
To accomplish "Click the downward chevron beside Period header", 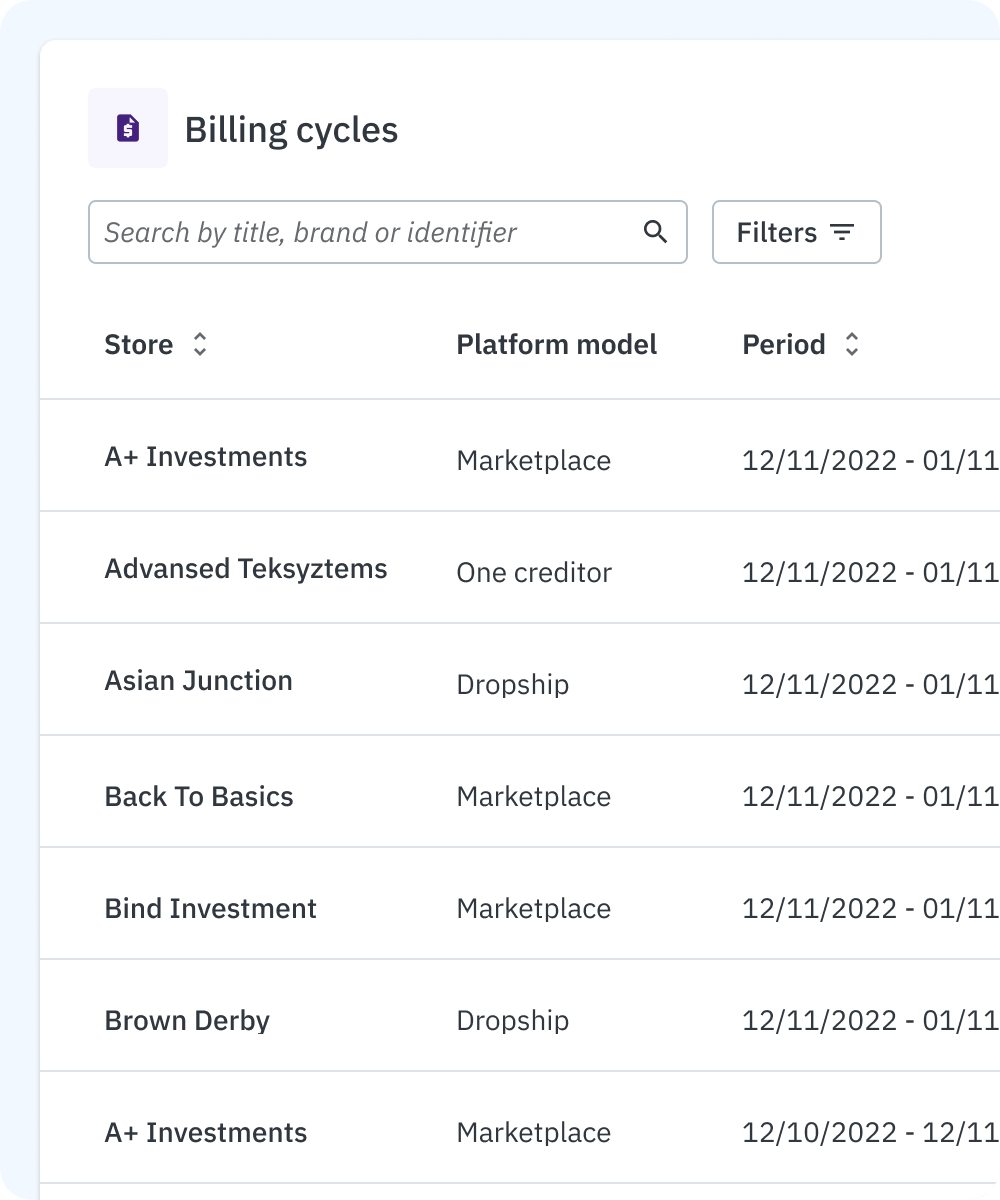I will click(x=852, y=350).
